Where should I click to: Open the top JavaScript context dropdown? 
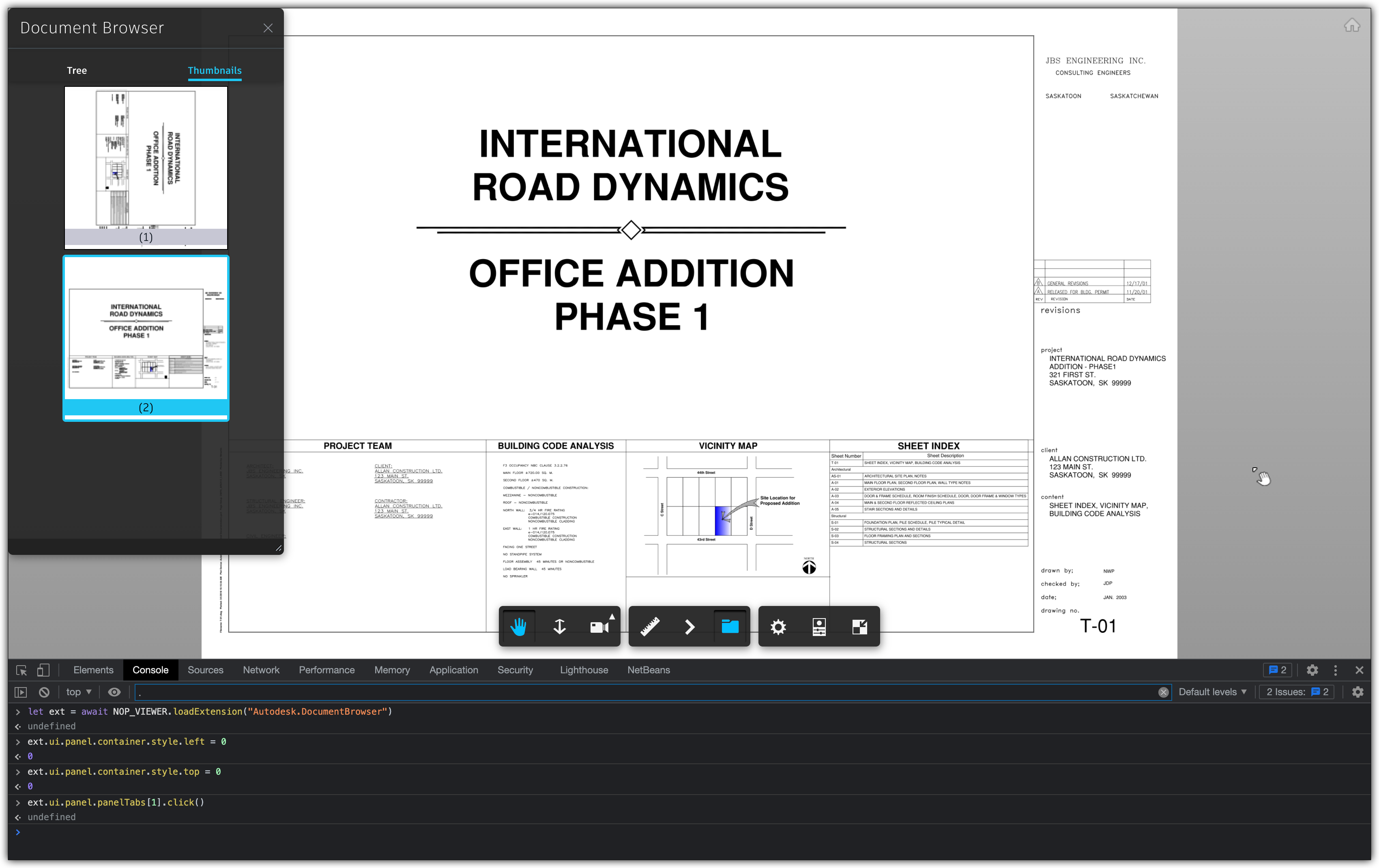point(78,692)
